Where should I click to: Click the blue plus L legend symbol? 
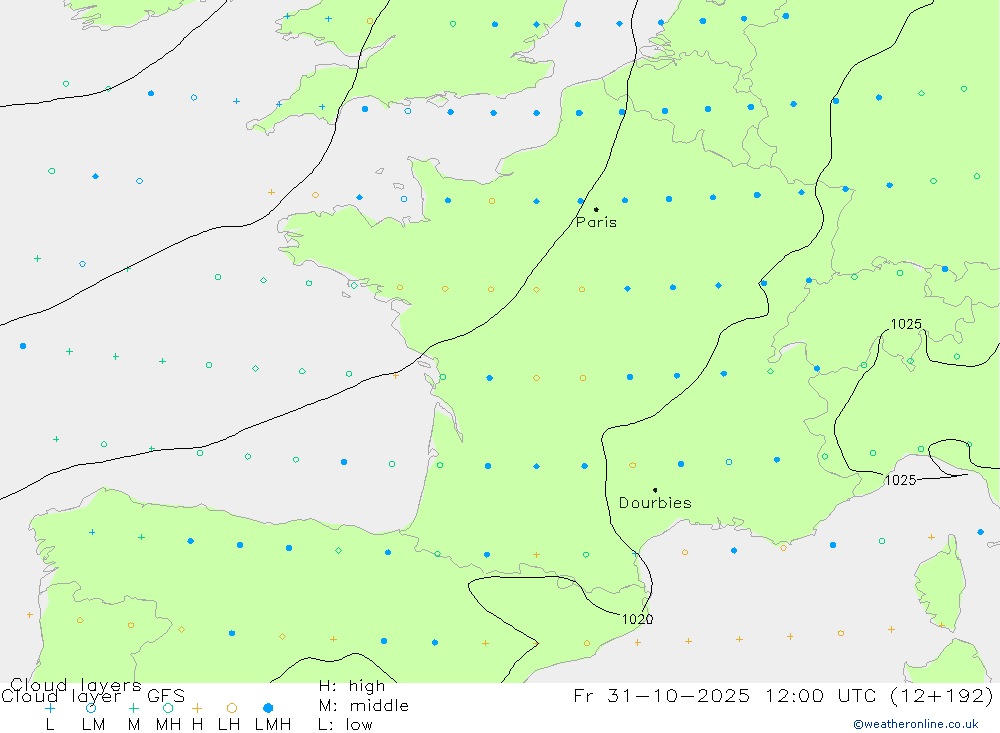(x=50, y=708)
